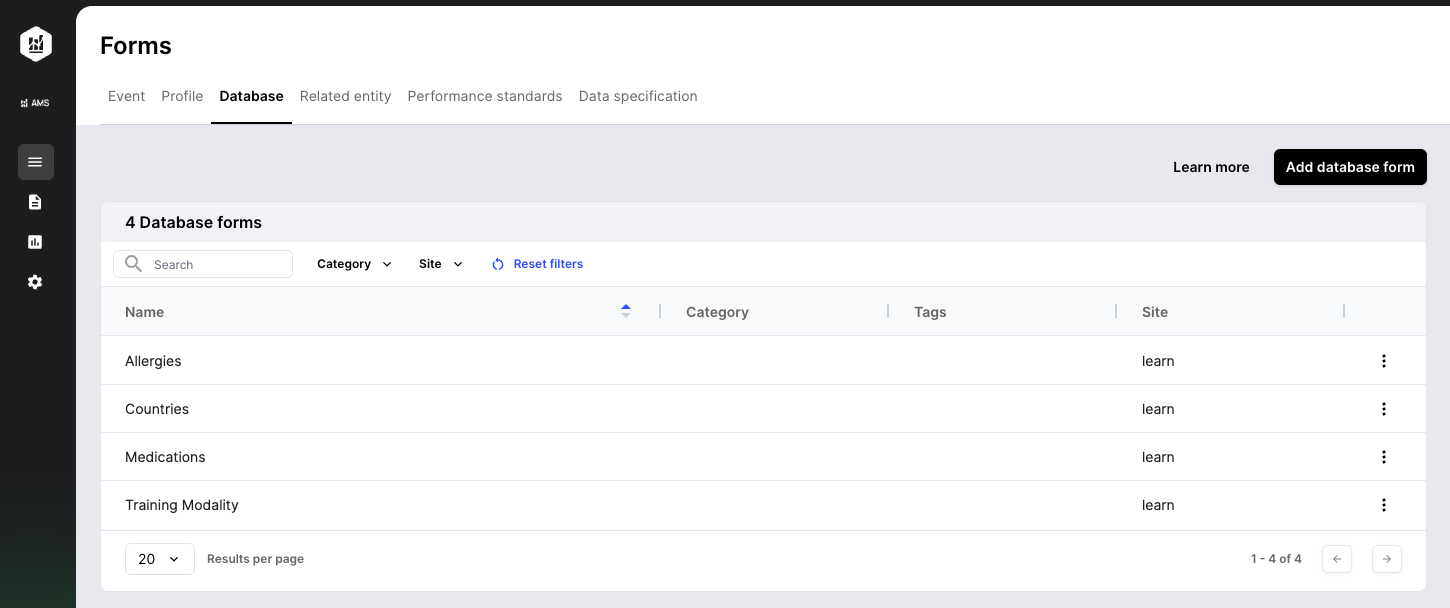Viewport: 1450px width, 608px height.
Task: Switch to the Performance standards tab
Action: [x=484, y=96]
